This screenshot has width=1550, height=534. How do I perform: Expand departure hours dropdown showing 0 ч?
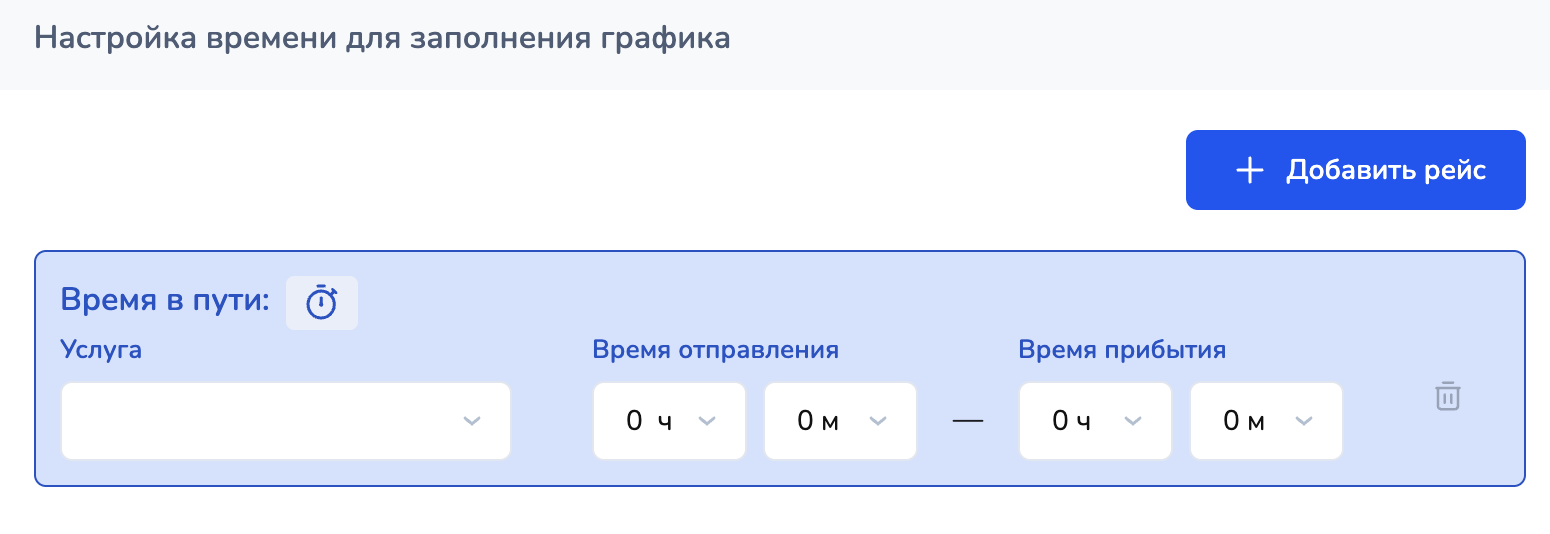(x=668, y=421)
